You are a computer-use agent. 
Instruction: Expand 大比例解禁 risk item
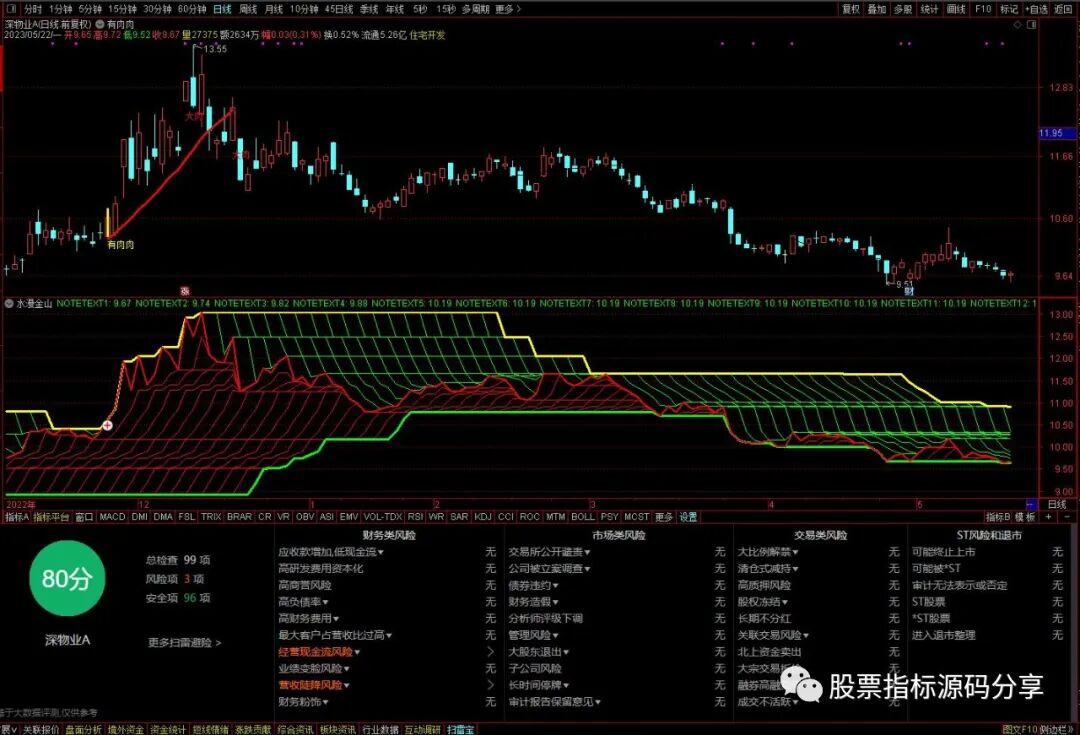click(x=768, y=552)
